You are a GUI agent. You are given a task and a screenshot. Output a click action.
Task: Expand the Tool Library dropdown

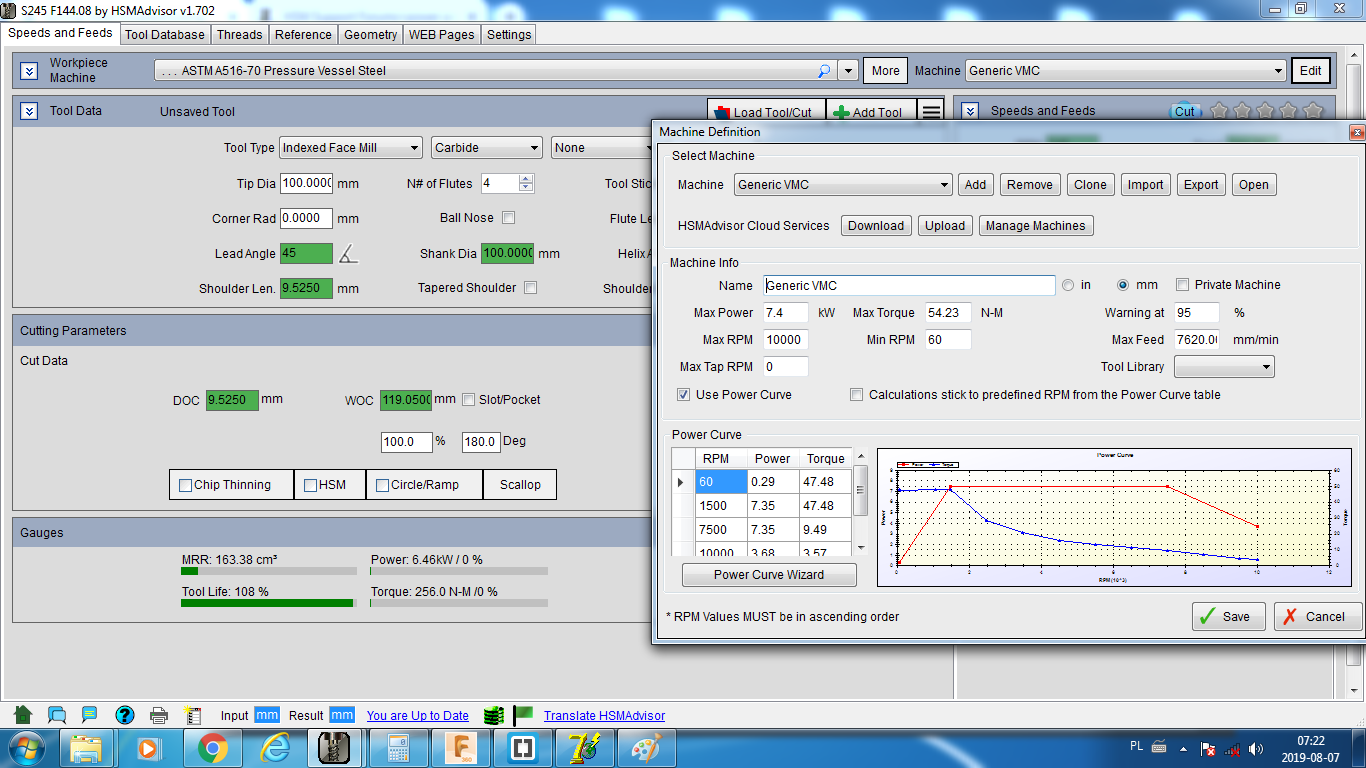pyautogui.click(x=1224, y=367)
